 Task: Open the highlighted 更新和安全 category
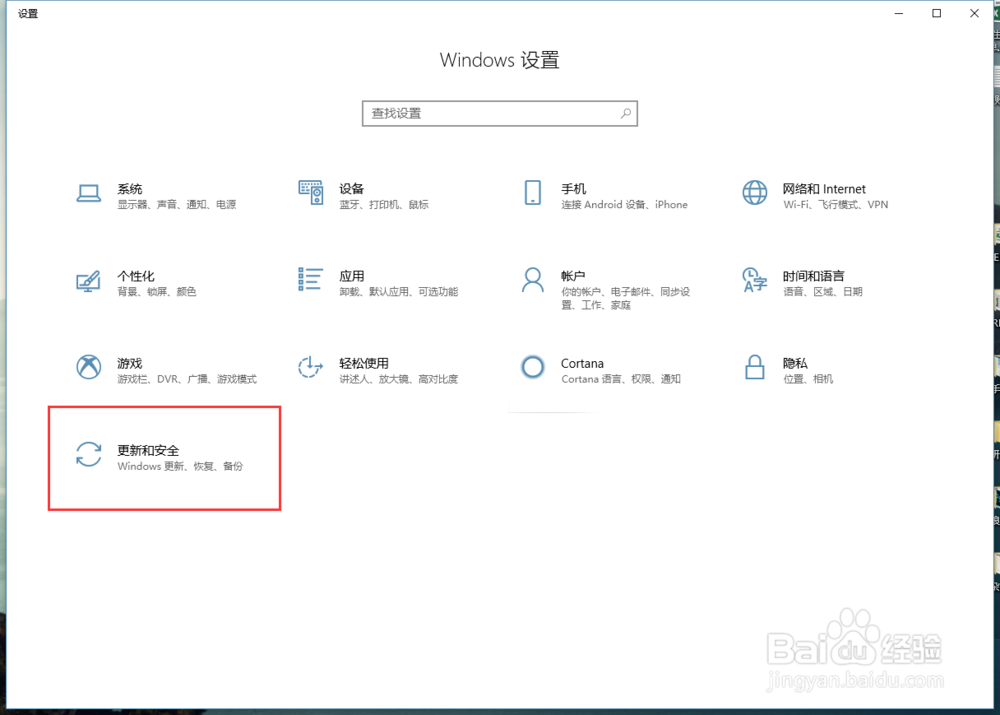pos(164,457)
